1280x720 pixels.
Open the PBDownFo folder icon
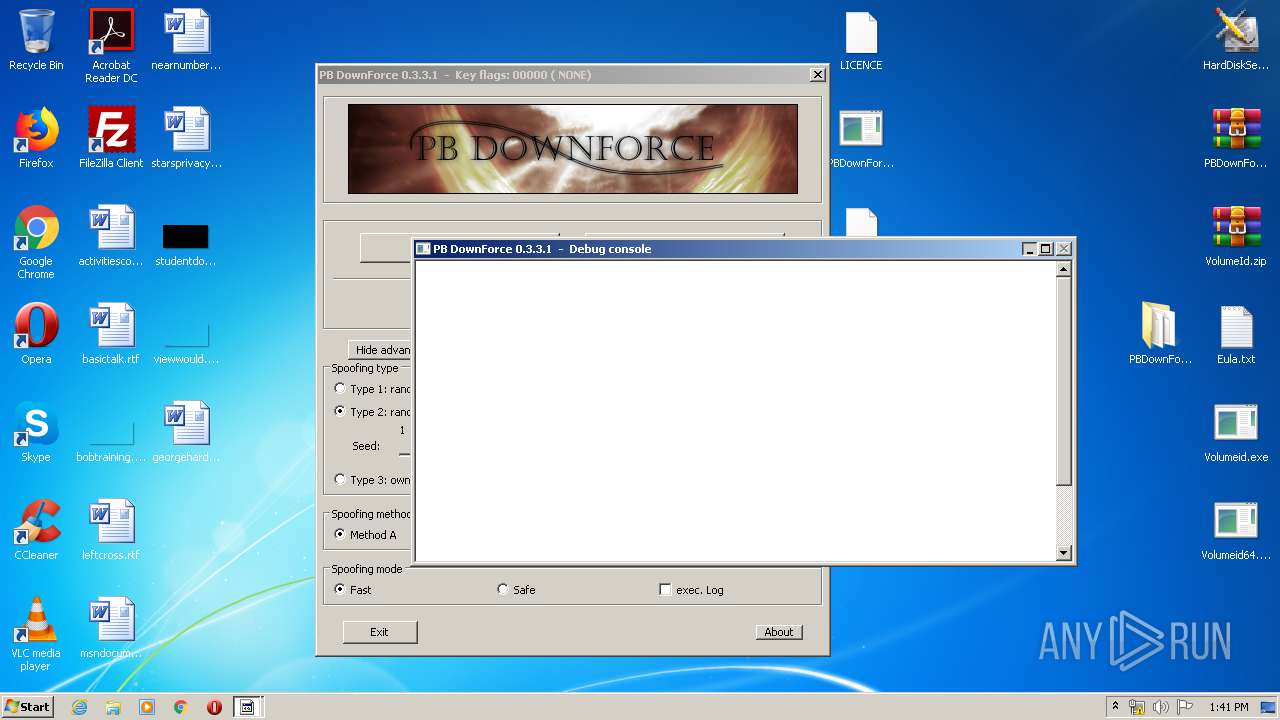1160,335
